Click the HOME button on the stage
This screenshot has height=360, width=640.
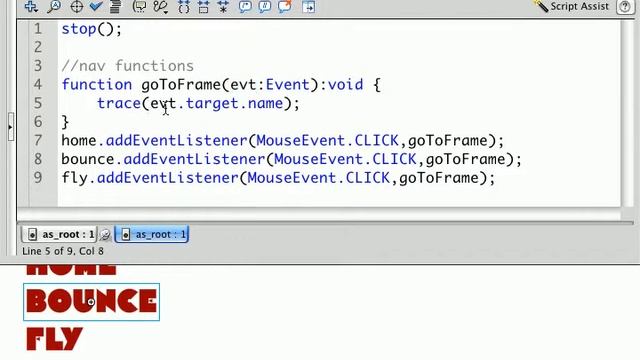71,269
